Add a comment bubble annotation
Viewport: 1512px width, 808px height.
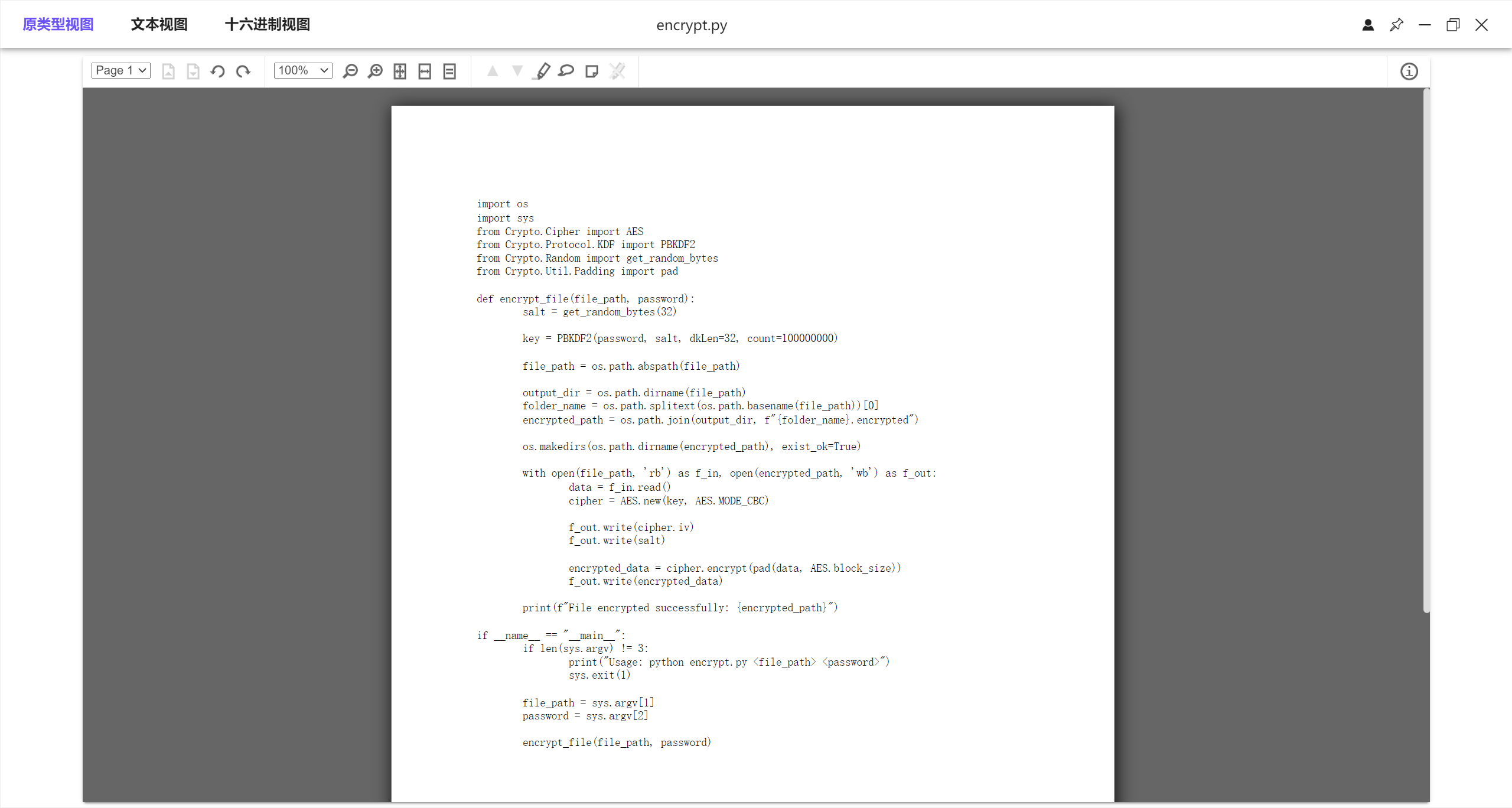(566, 71)
